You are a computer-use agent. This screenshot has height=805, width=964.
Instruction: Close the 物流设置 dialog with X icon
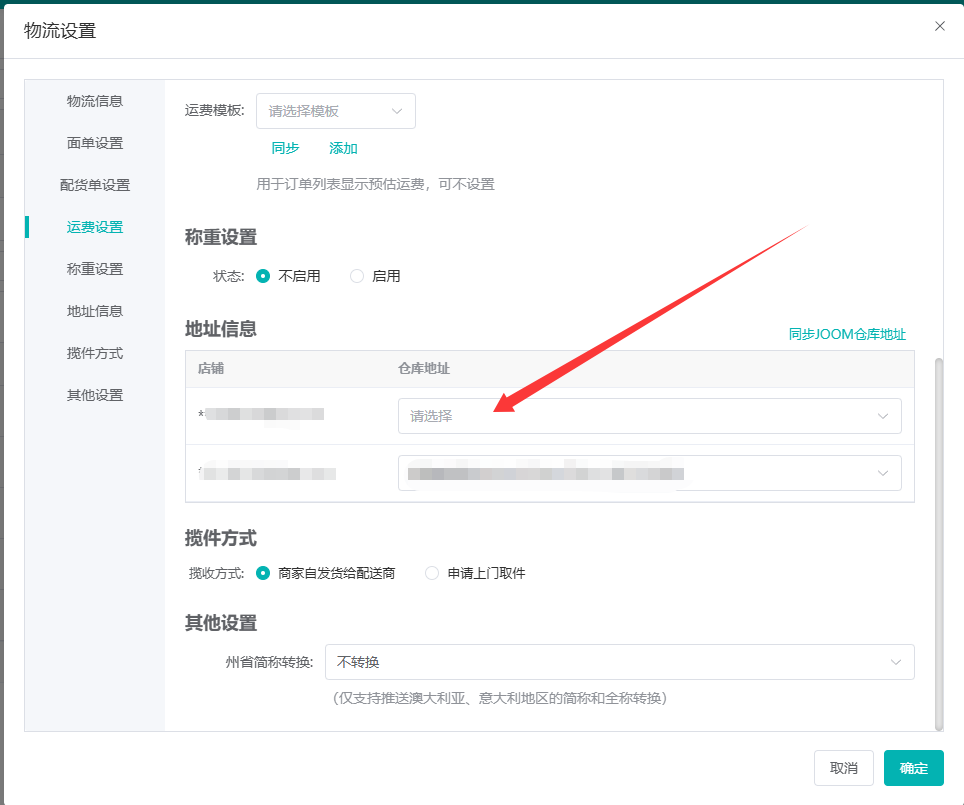tap(939, 26)
